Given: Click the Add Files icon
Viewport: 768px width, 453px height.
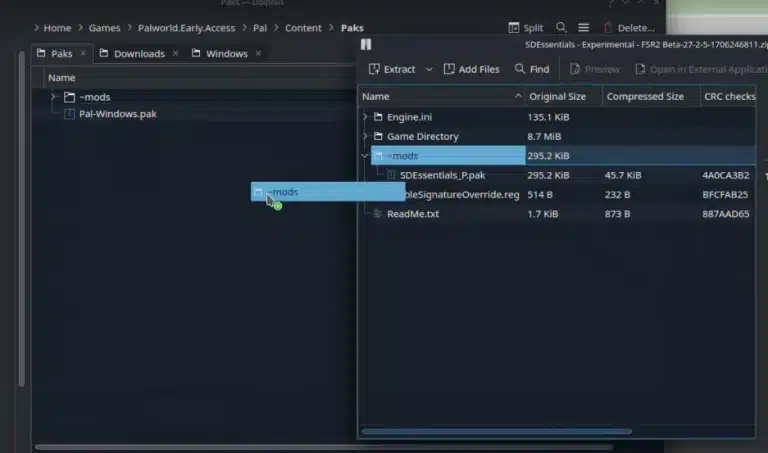Looking at the screenshot, I should [x=449, y=69].
